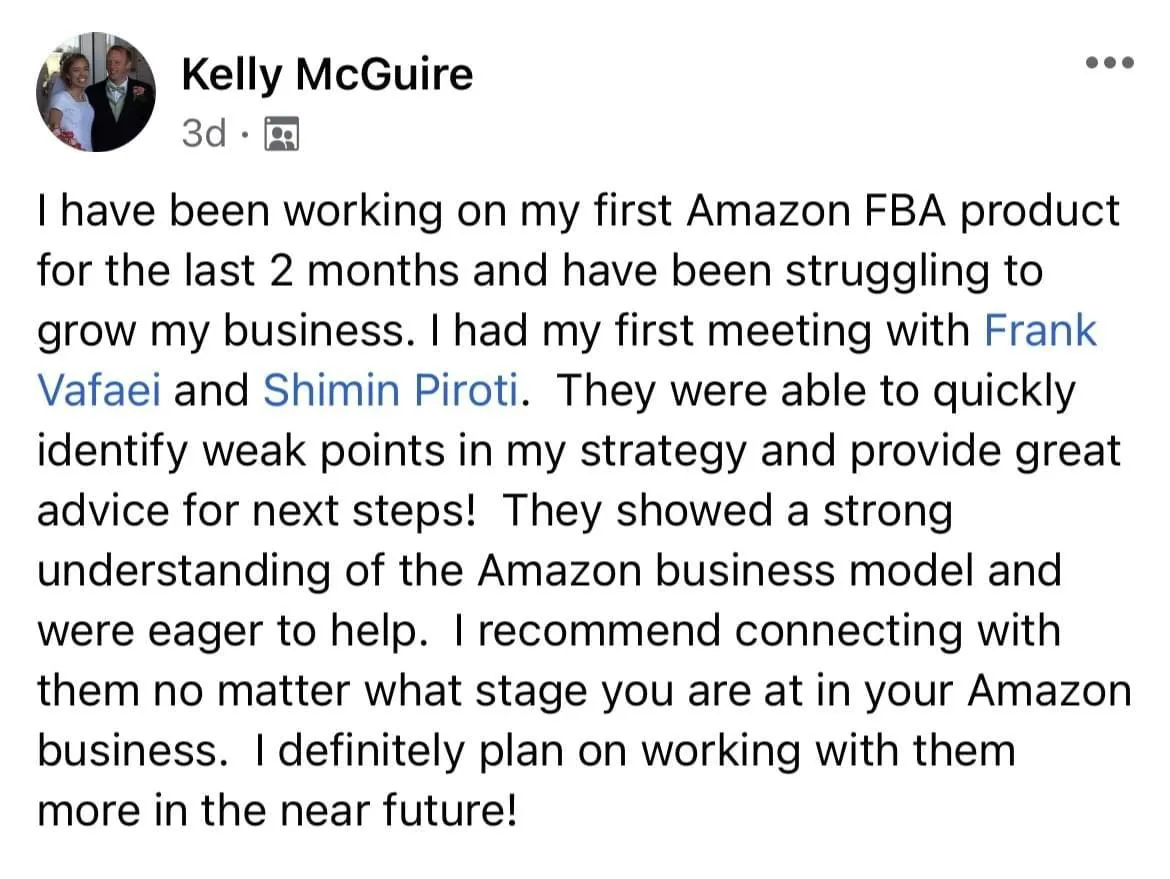Click the words Amazon FBA product
This screenshot has width=1170, height=879.
coord(903,210)
